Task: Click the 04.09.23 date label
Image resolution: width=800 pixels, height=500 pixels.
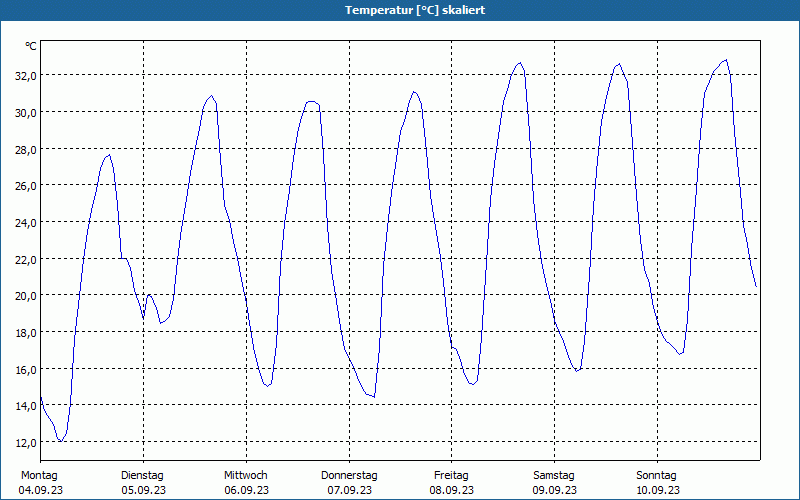Action: [x=39, y=490]
